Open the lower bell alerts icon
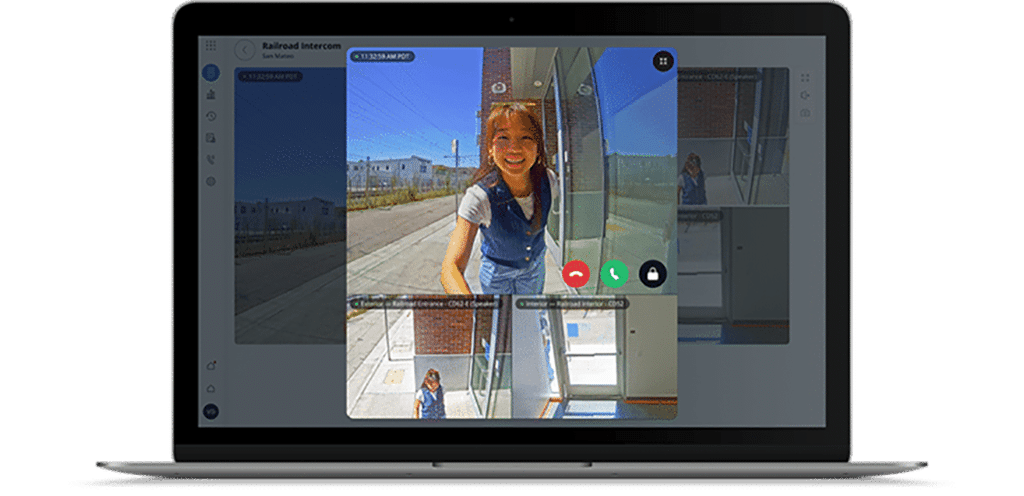Viewport: 1024px width, 496px height. coord(210,388)
